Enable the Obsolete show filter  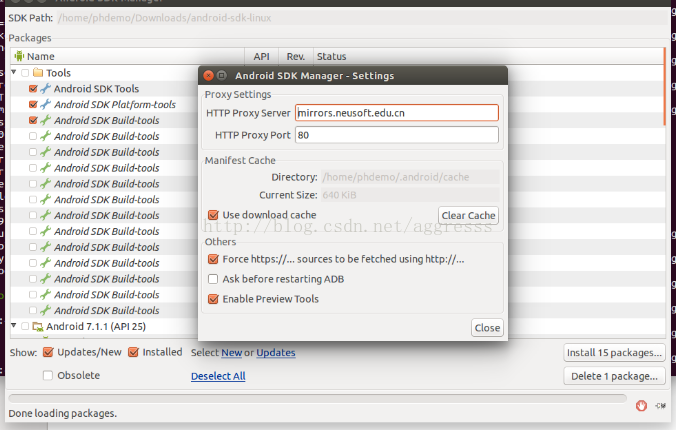(48, 375)
